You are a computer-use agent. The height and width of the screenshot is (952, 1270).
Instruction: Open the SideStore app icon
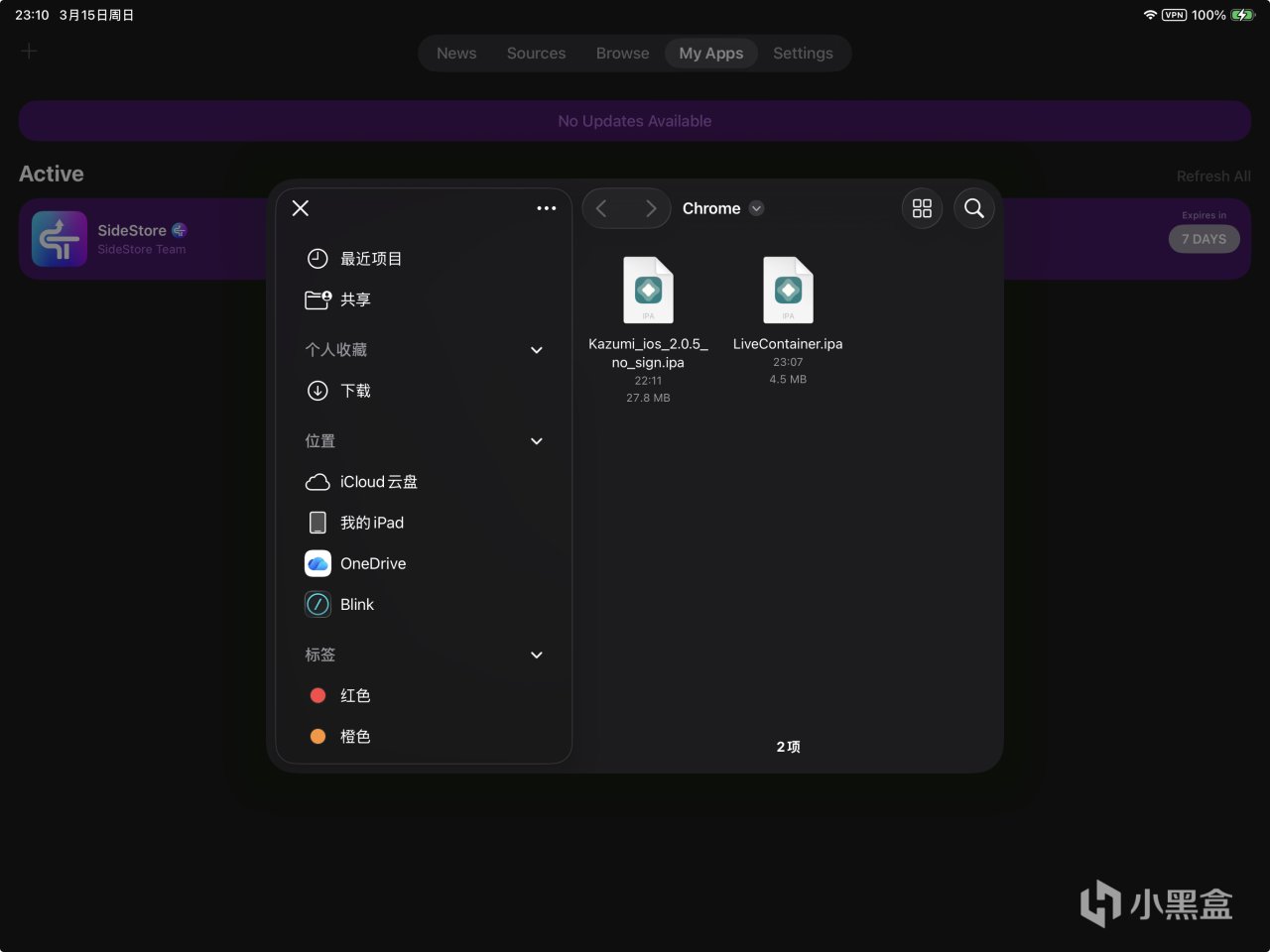pos(60,239)
